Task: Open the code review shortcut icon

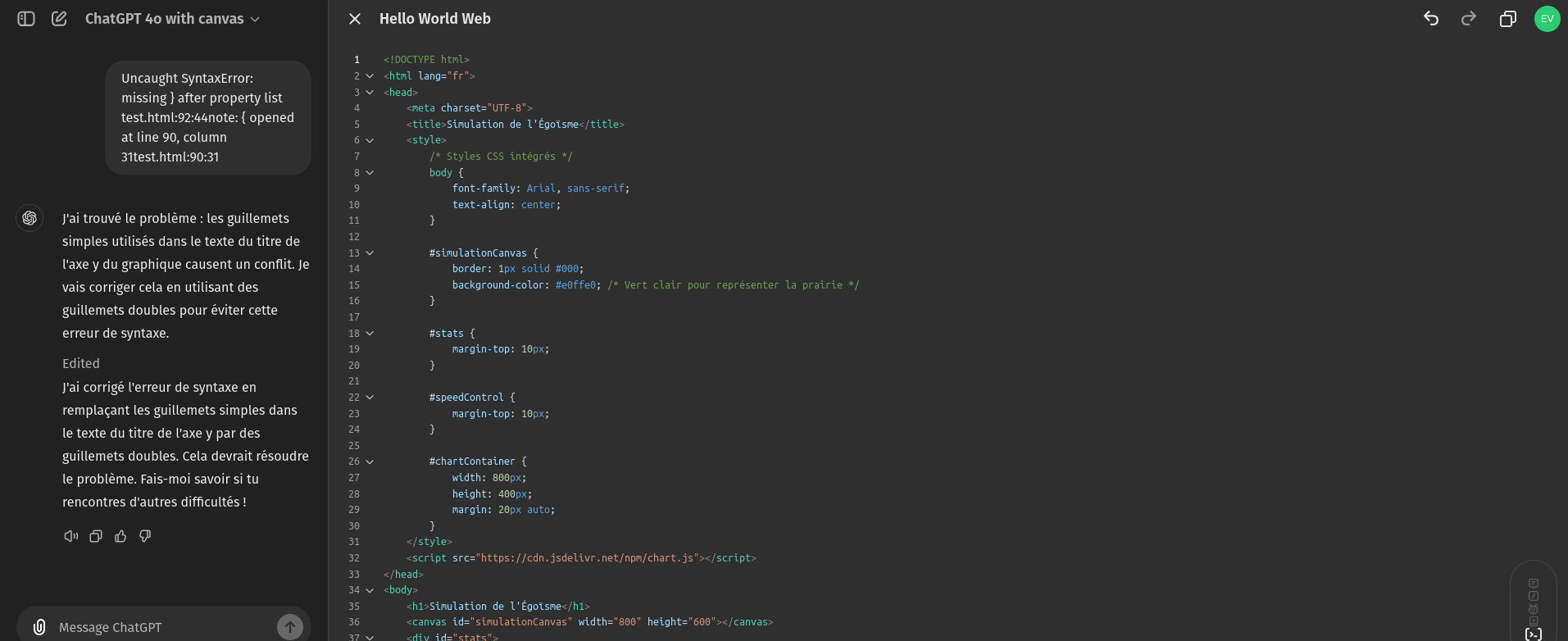Action: tap(1534, 584)
